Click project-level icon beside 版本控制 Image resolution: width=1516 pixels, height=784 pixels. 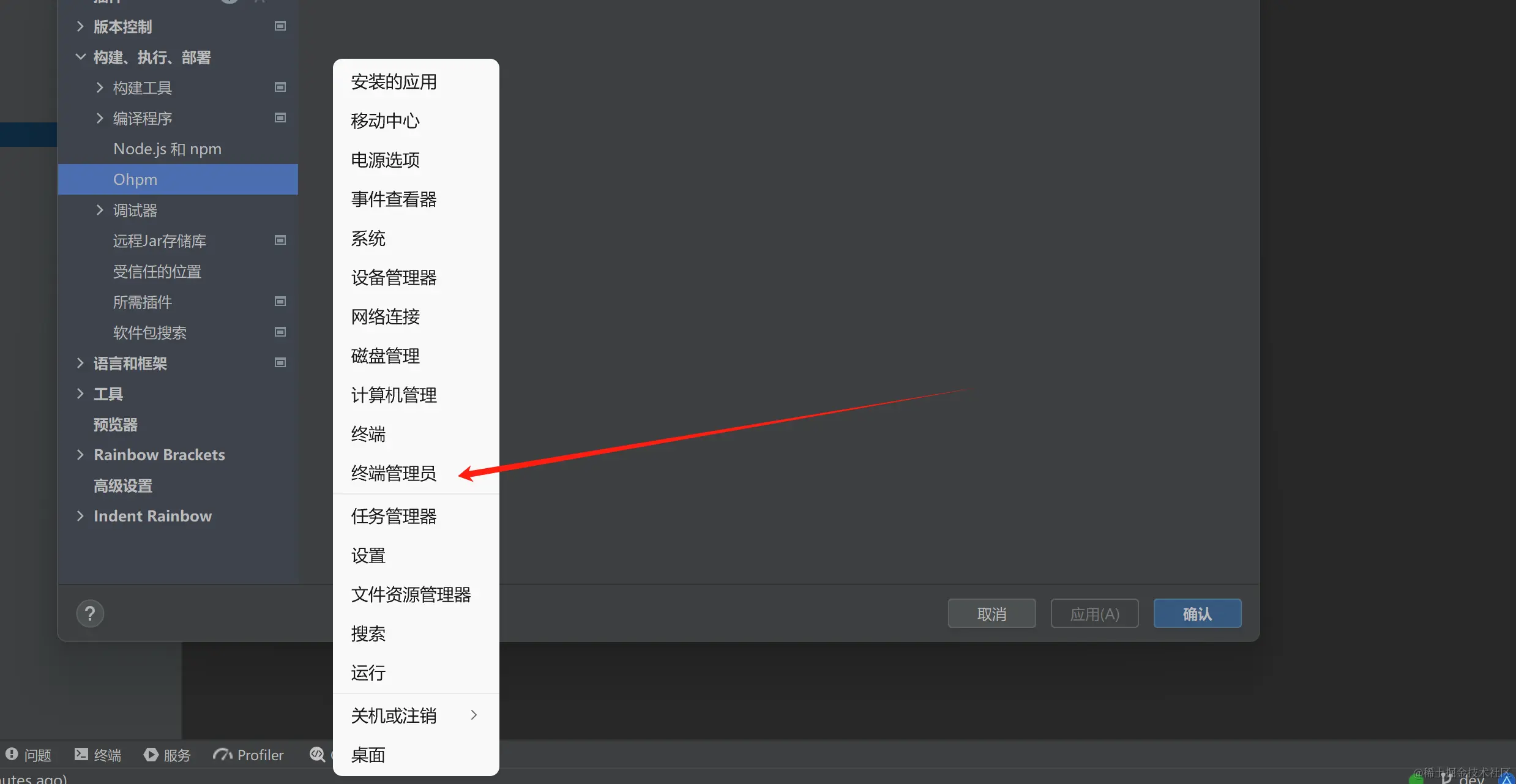[280, 26]
